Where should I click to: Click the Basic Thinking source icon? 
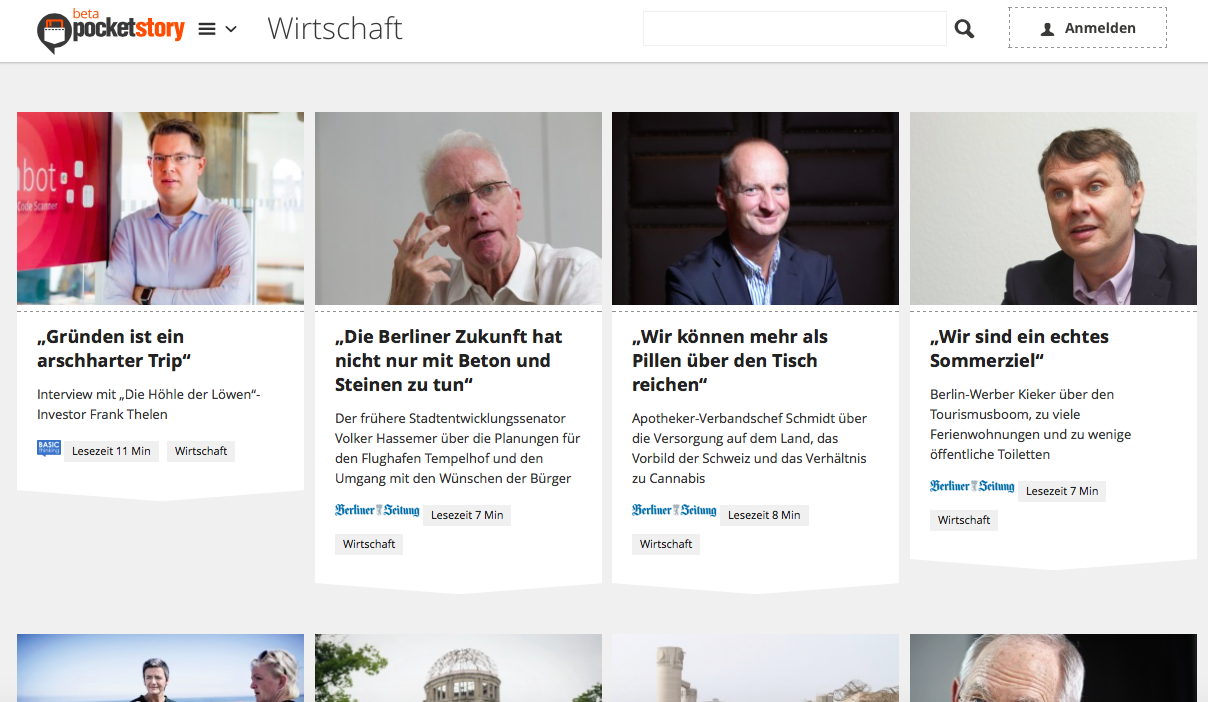[49, 449]
